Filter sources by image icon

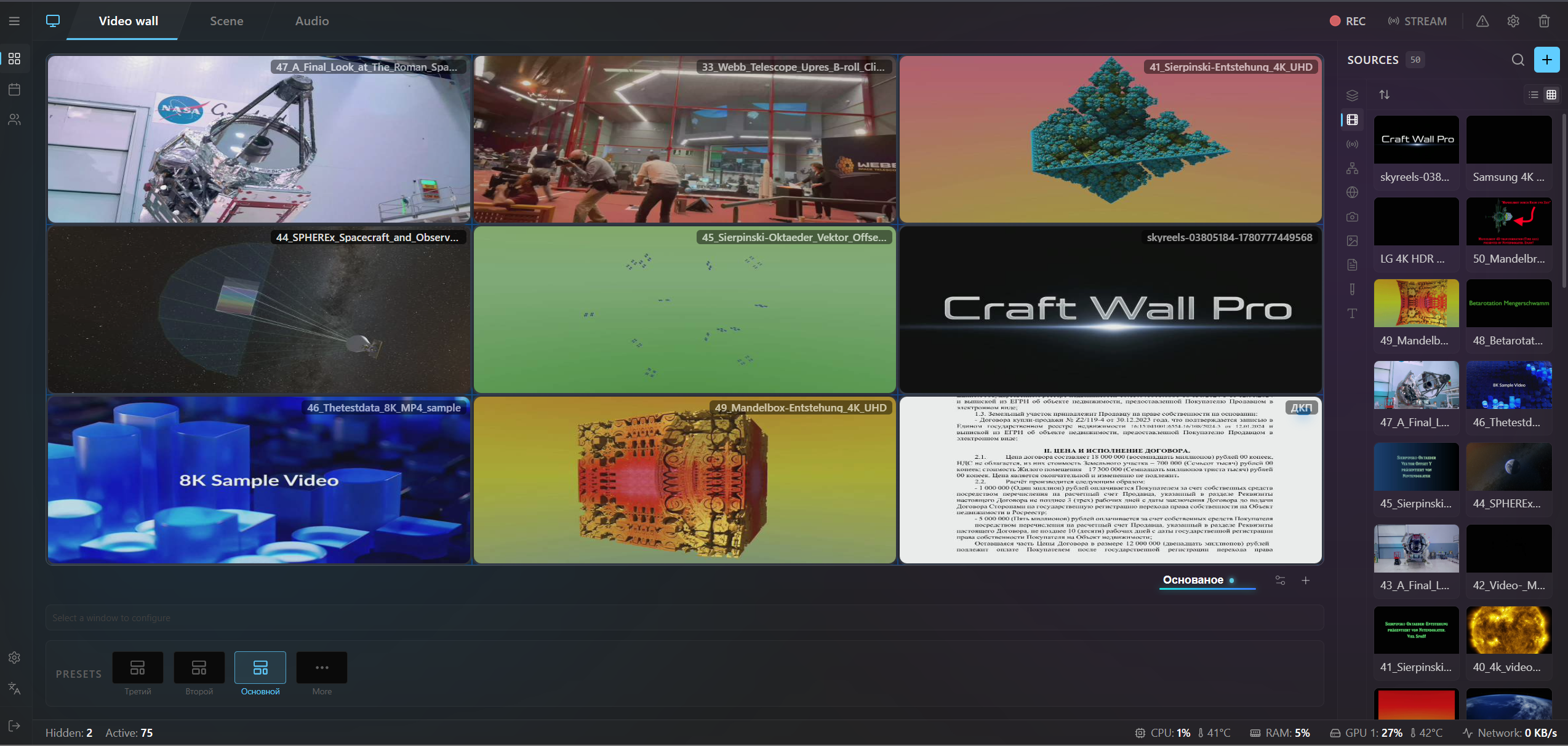point(1352,240)
